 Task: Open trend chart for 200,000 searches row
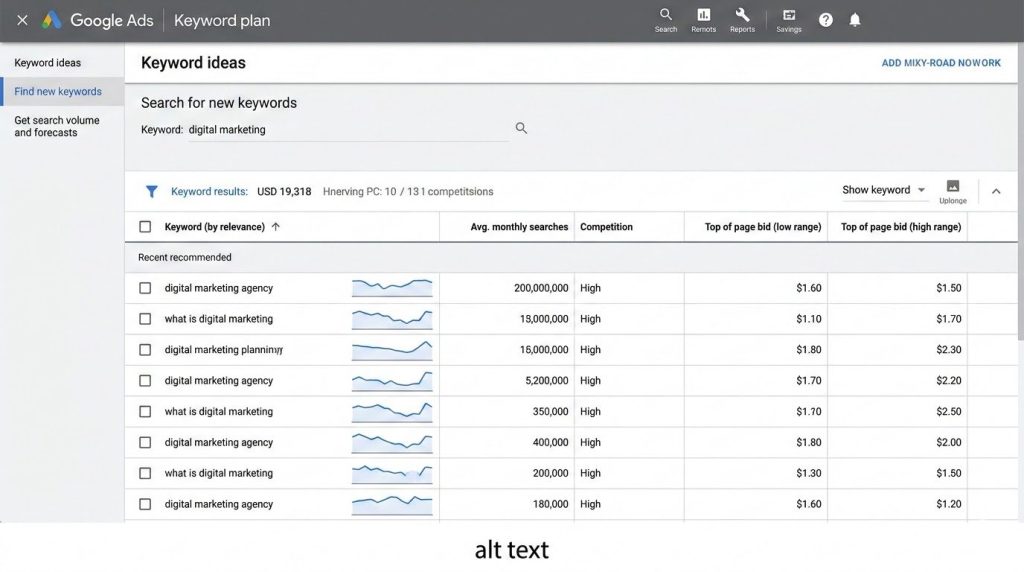(x=392, y=473)
